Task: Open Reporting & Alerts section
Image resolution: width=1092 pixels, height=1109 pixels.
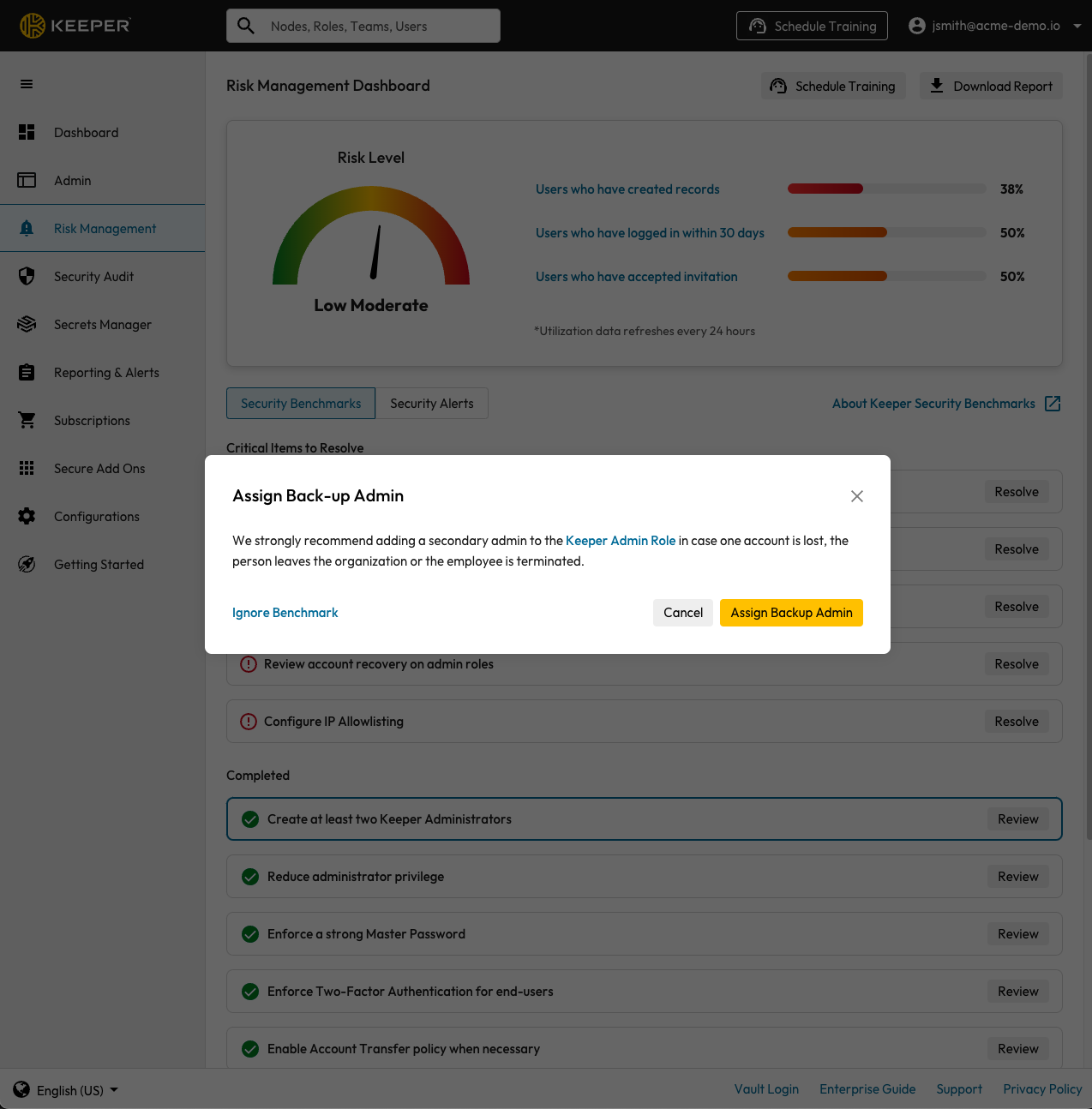Action: click(103, 372)
